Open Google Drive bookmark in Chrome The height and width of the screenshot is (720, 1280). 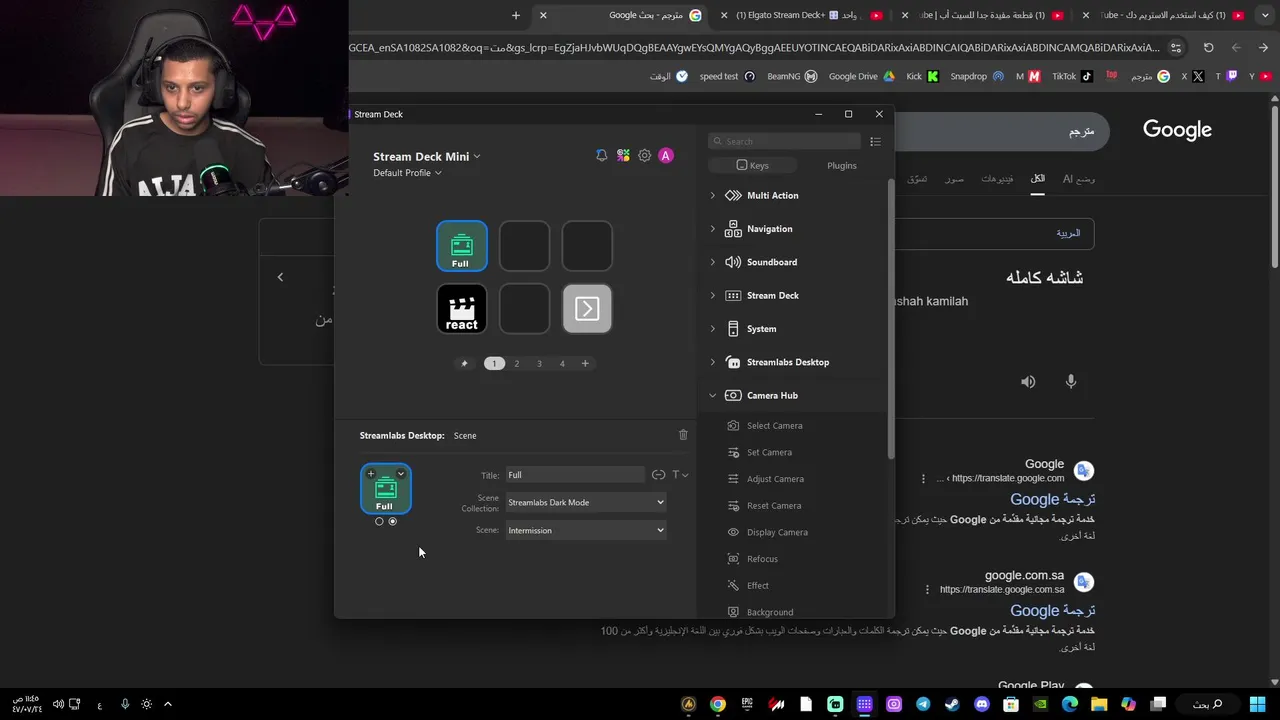[861, 76]
